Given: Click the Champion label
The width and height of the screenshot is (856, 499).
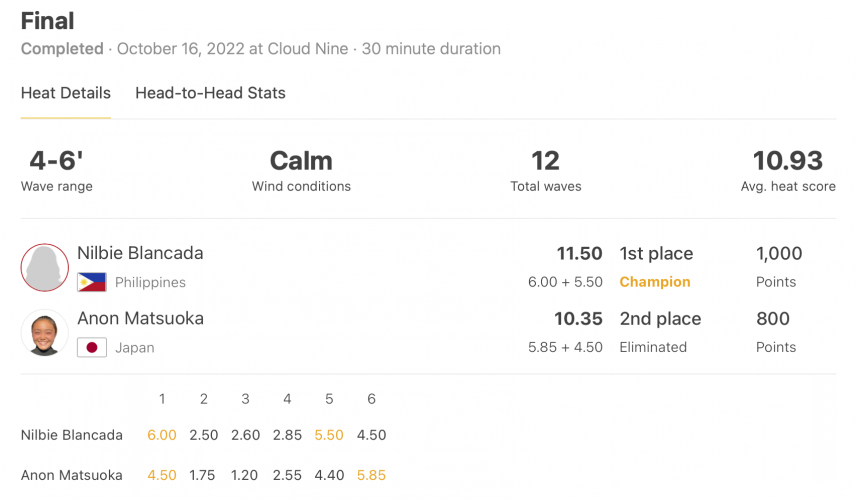Looking at the screenshot, I should [655, 282].
